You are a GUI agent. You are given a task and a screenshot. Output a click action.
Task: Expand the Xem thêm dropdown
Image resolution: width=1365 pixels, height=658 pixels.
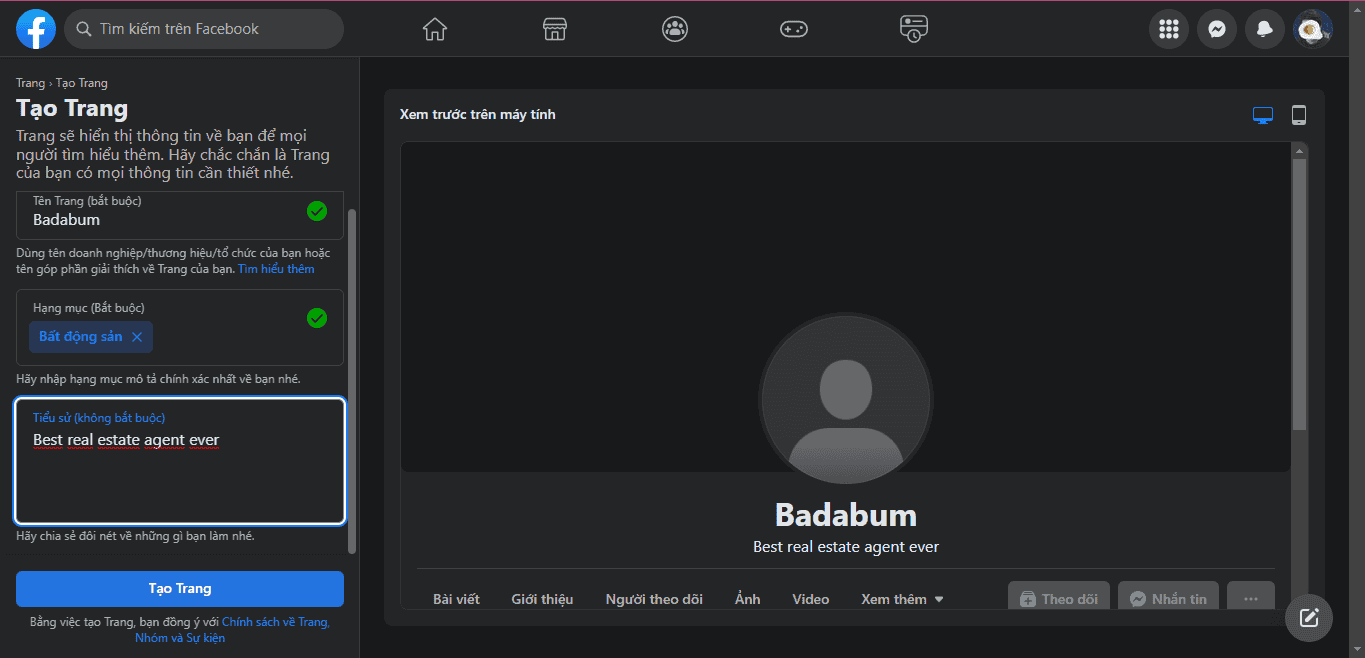click(902, 599)
